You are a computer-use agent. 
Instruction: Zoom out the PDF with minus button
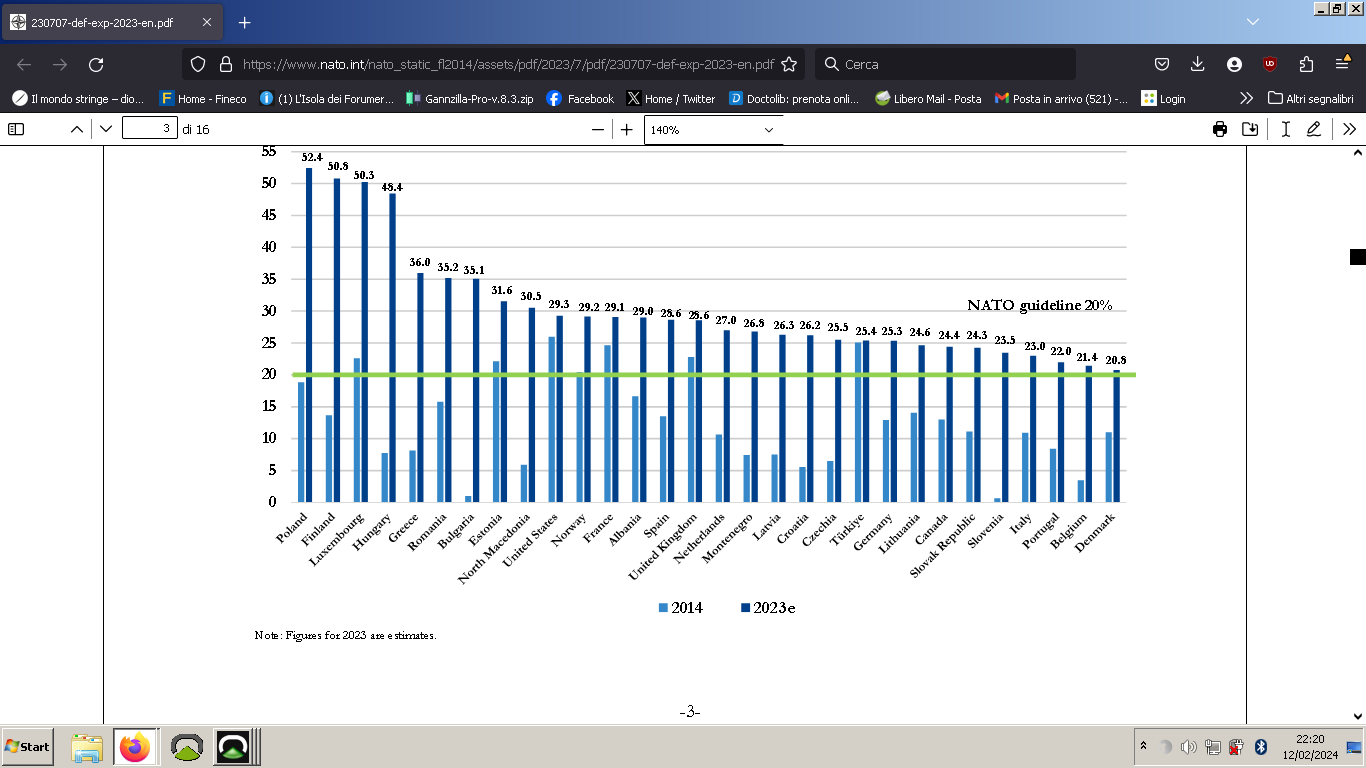(598, 129)
